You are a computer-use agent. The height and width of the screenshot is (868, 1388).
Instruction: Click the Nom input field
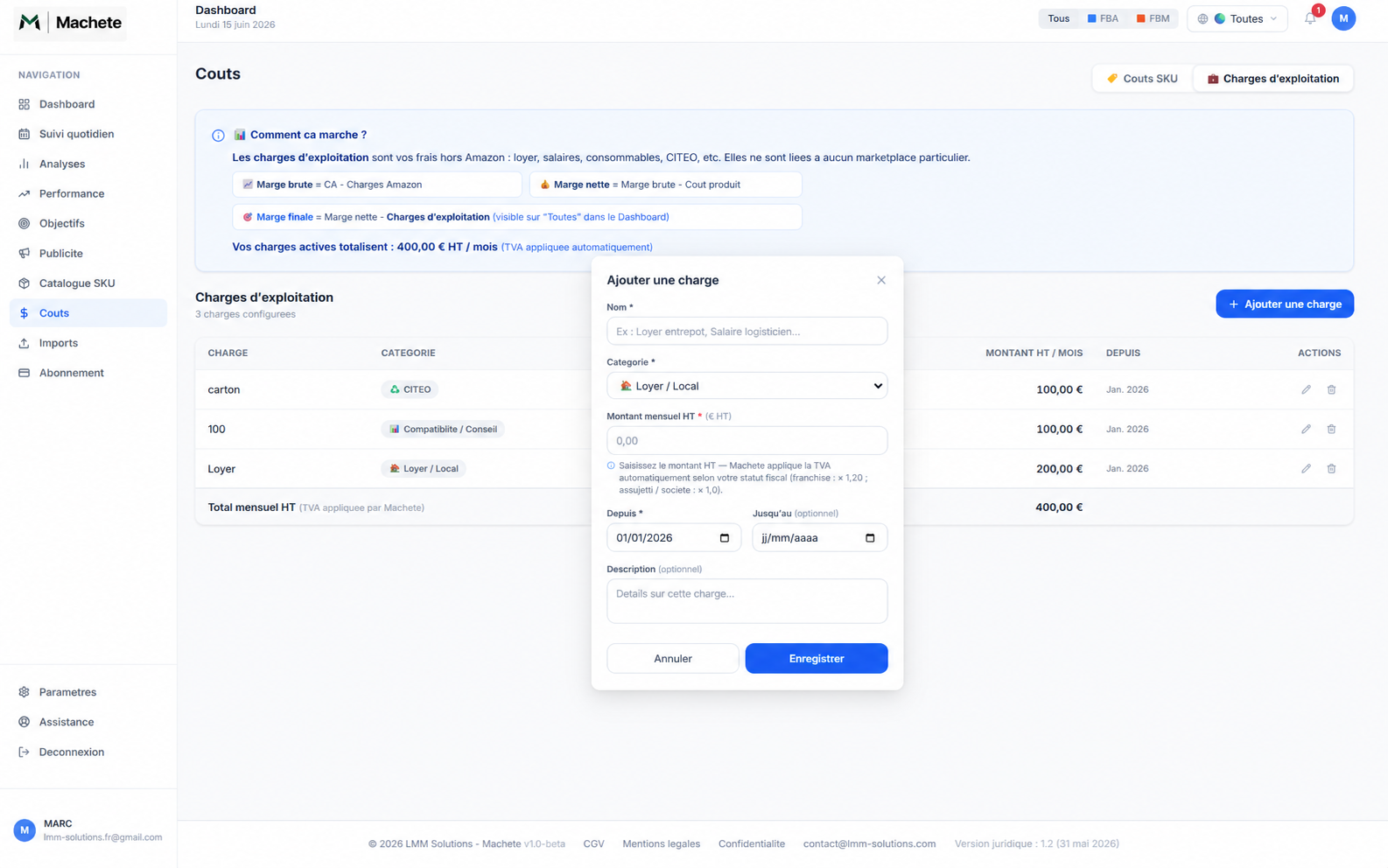point(747,332)
